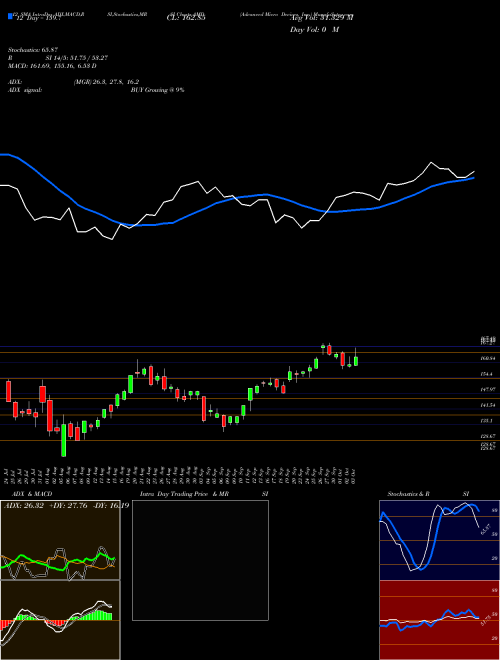Screen dimensions: 500x660
Task: Click the empty intraday price chart box
Action: coord(200,560)
